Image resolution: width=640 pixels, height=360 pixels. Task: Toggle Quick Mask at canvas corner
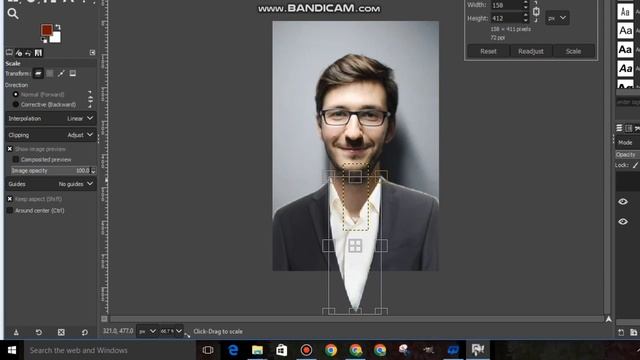point(104,319)
